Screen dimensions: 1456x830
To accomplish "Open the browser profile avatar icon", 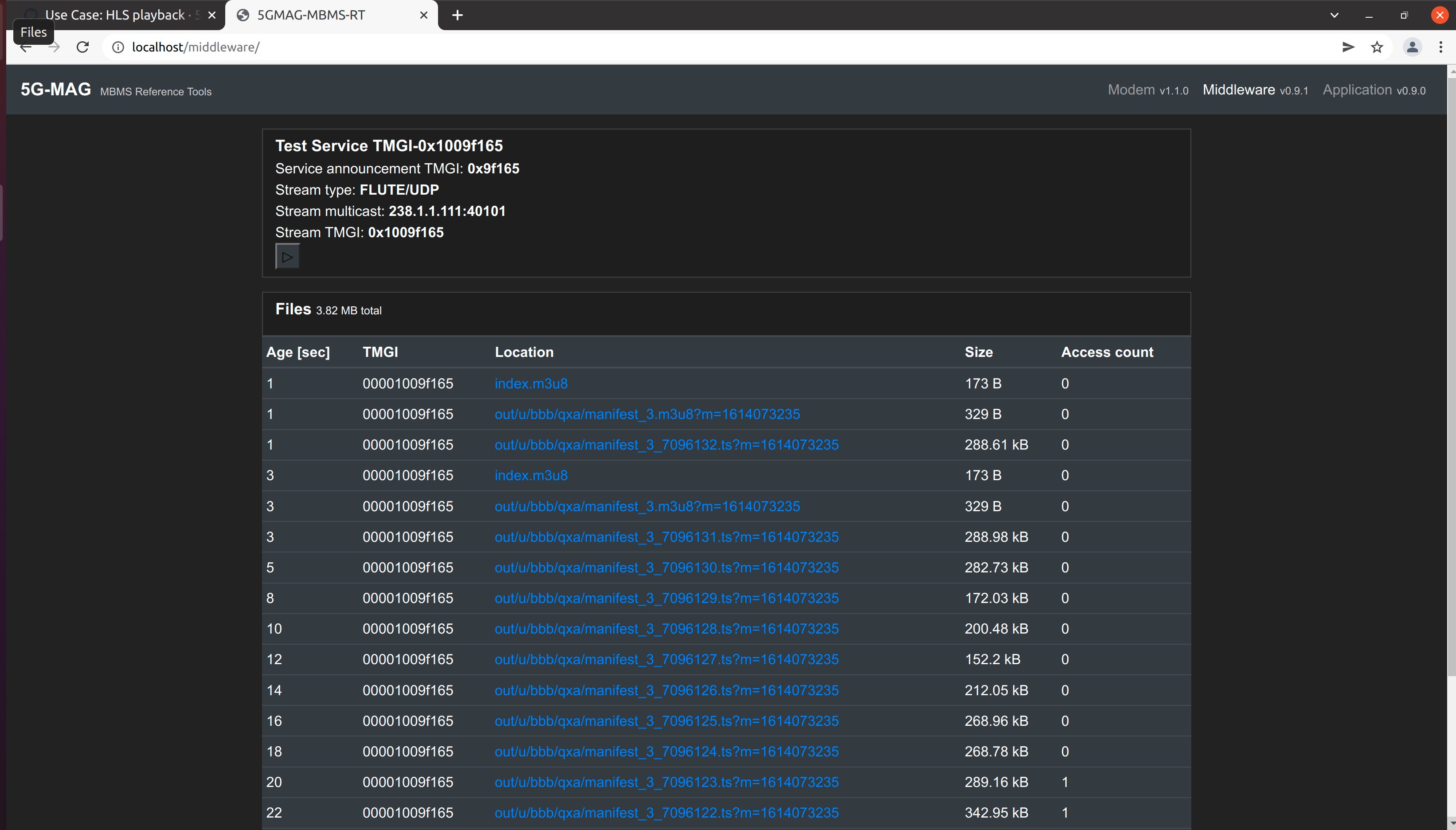I will (x=1412, y=47).
